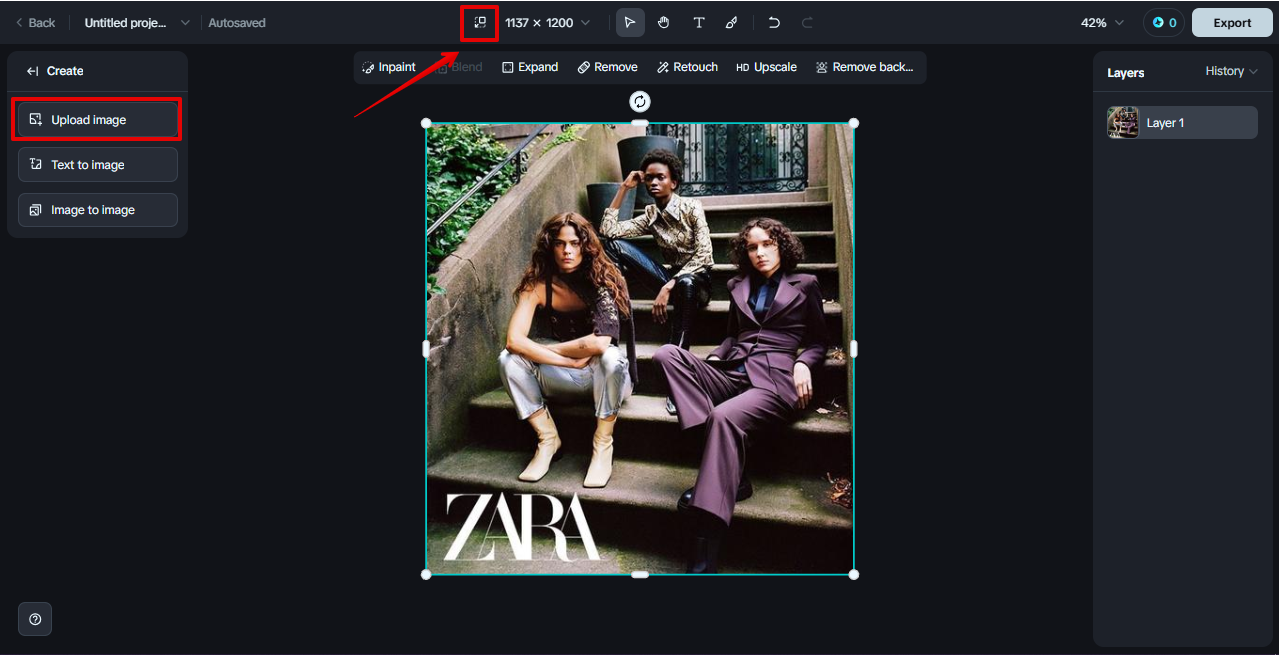Click the ZARA image on canvas

click(x=640, y=348)
